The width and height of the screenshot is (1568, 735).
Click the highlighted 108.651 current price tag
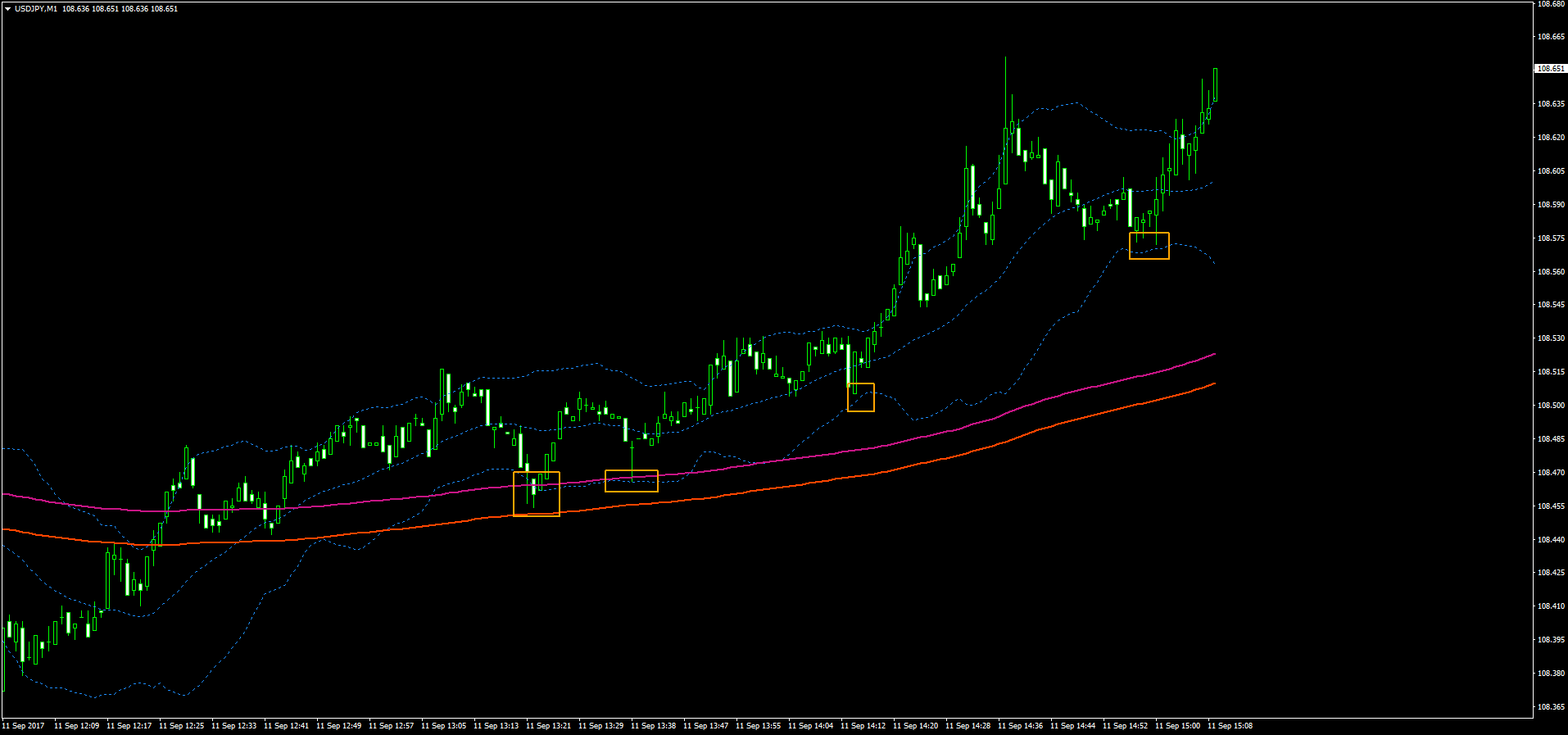[x=1551, y=69]
